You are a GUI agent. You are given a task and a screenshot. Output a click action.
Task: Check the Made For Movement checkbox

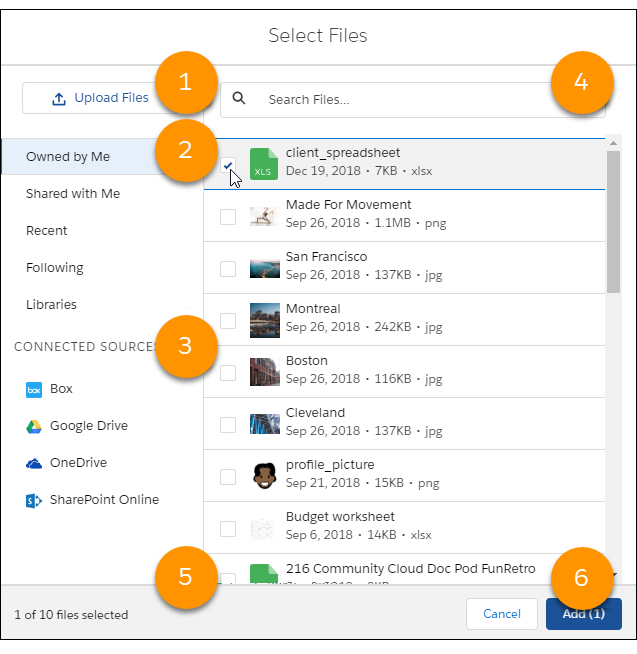(x=228, y=217)
